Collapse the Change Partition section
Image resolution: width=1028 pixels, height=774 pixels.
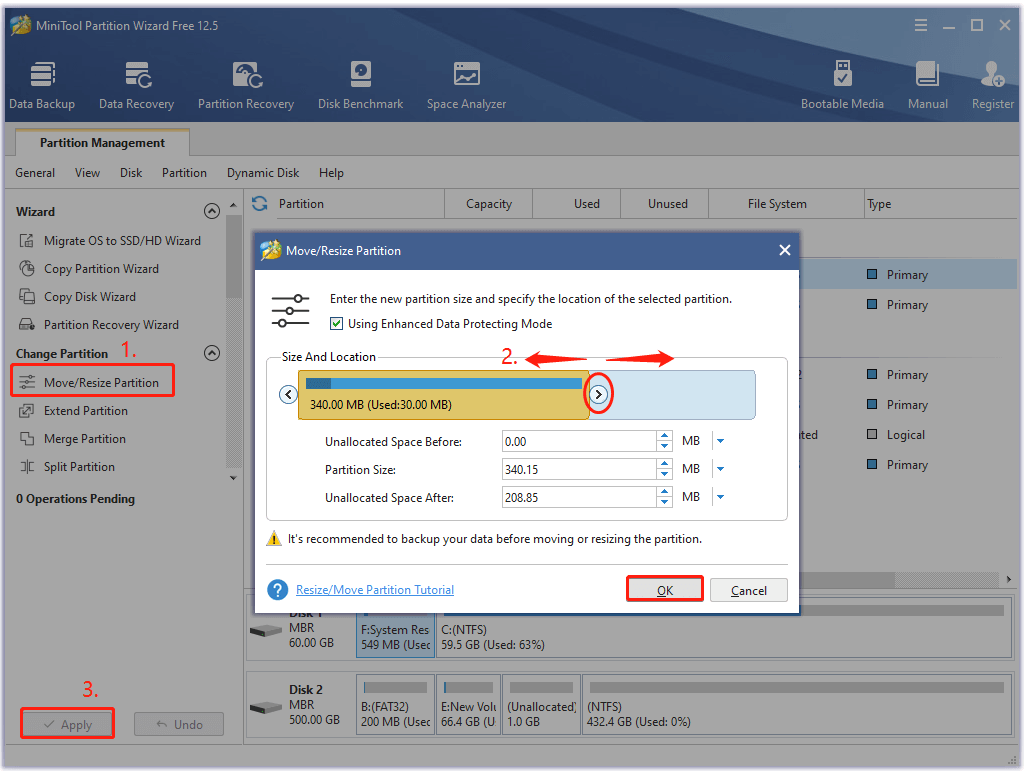212,352
